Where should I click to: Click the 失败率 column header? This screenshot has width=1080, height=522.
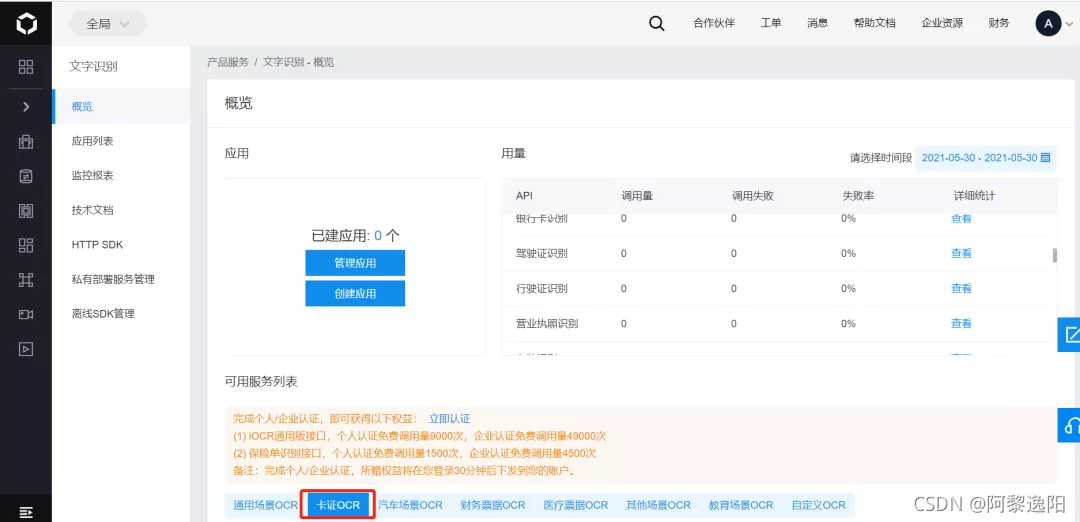(858, 196)
